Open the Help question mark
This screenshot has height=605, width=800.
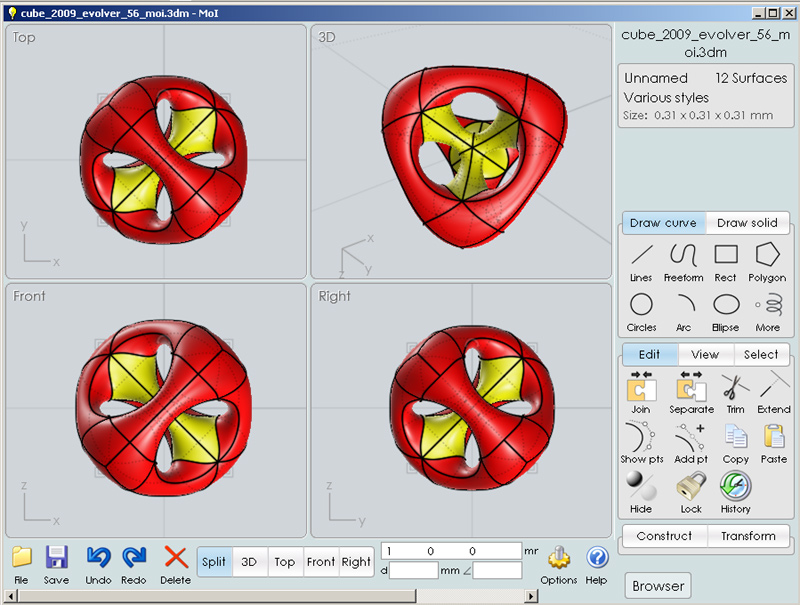(x=596, y=565)
